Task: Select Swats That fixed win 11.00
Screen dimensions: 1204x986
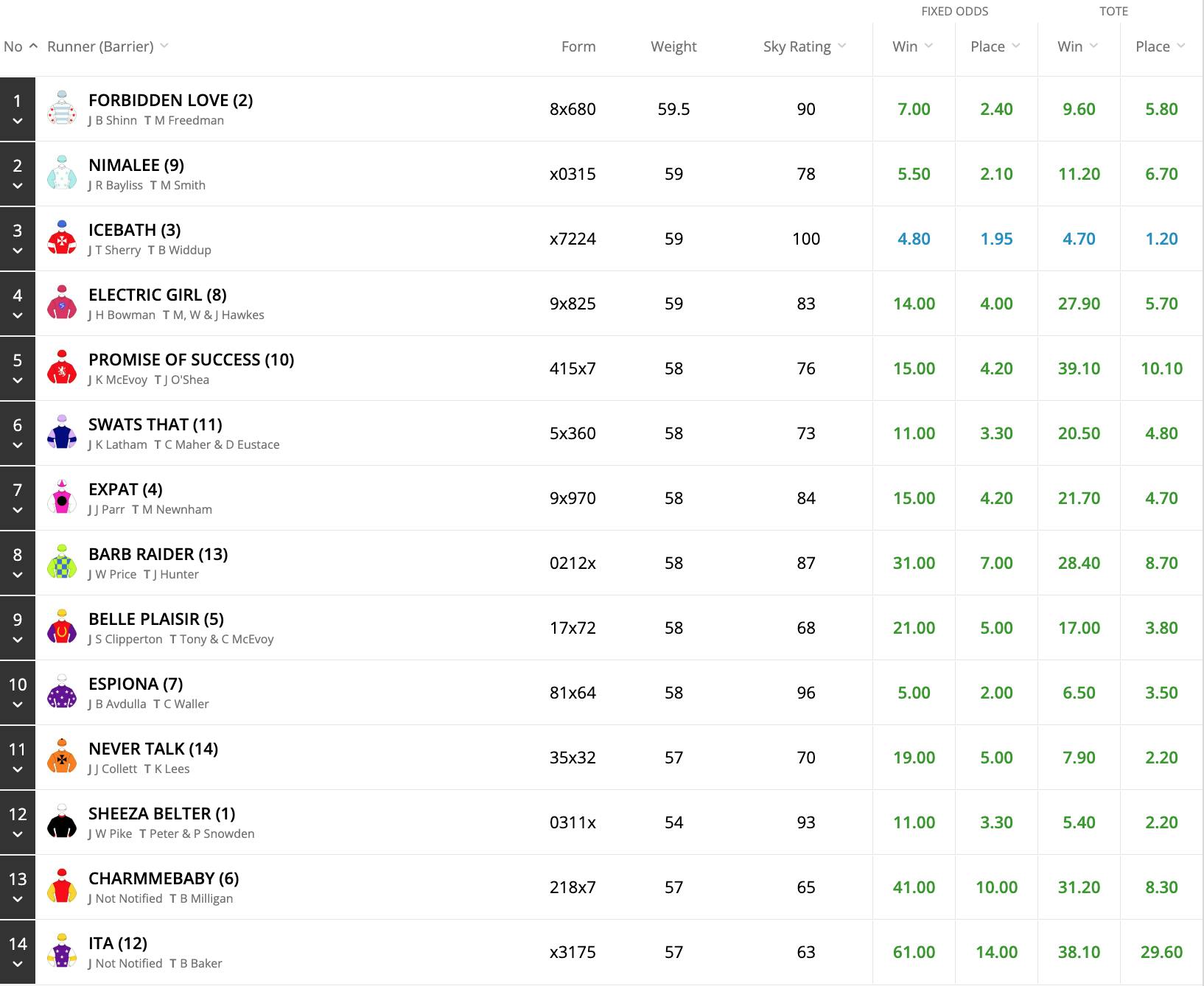Action: pyautogui.click(x=914, y=433)
